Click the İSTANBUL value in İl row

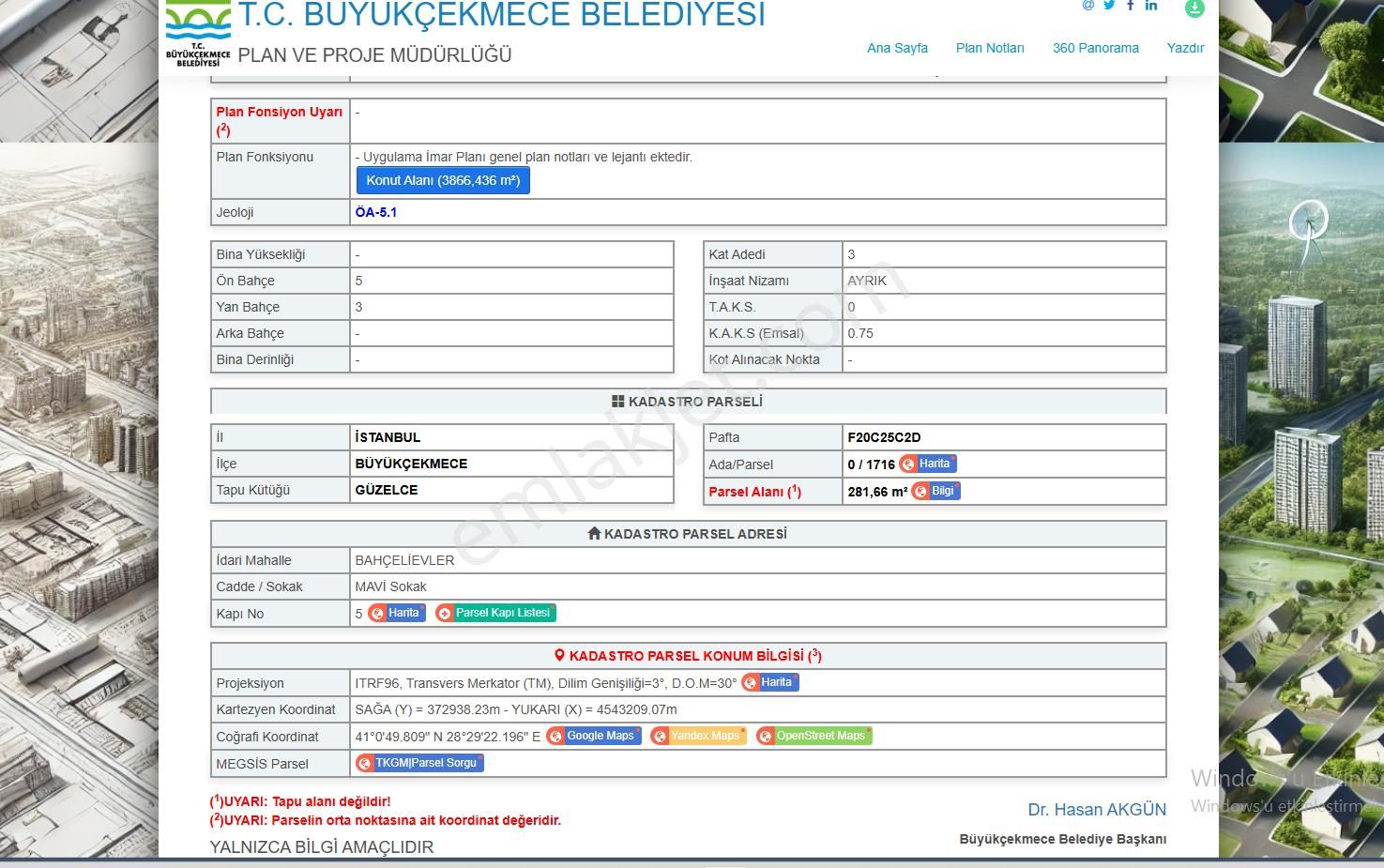[x=388, y=437]
